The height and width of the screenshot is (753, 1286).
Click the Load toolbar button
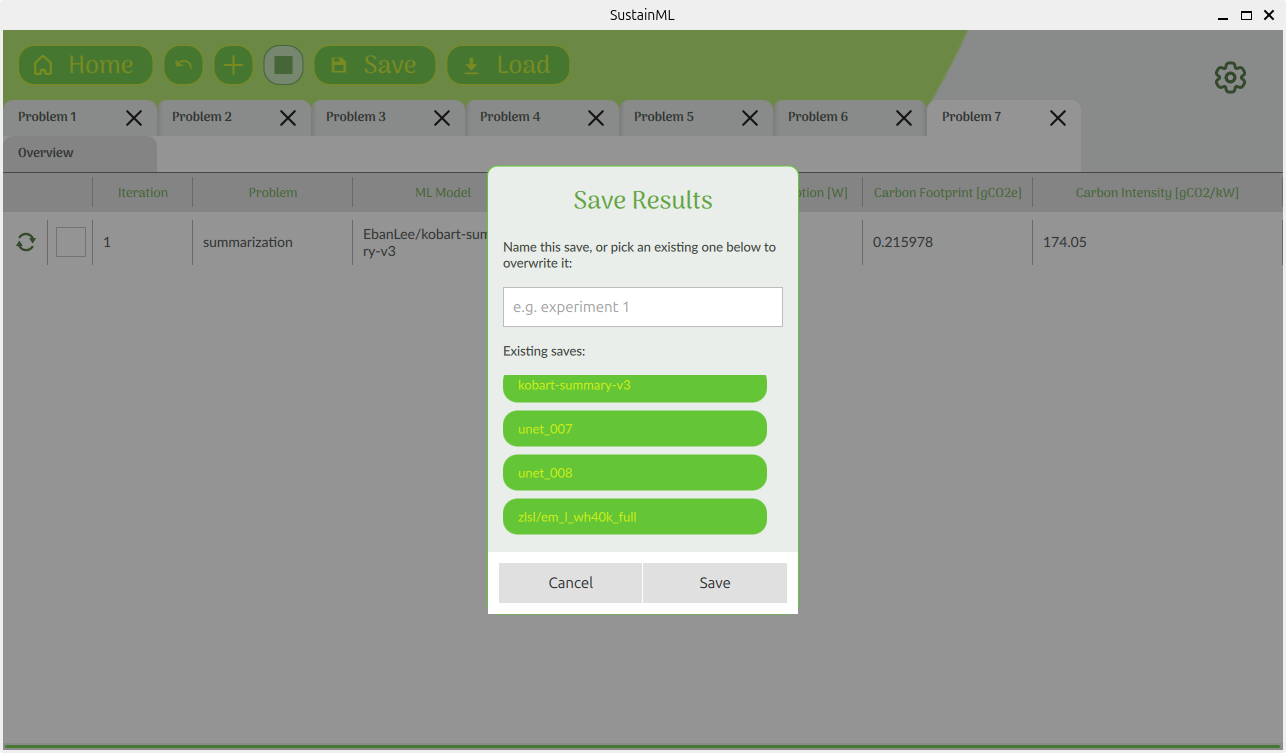point(508,65)
